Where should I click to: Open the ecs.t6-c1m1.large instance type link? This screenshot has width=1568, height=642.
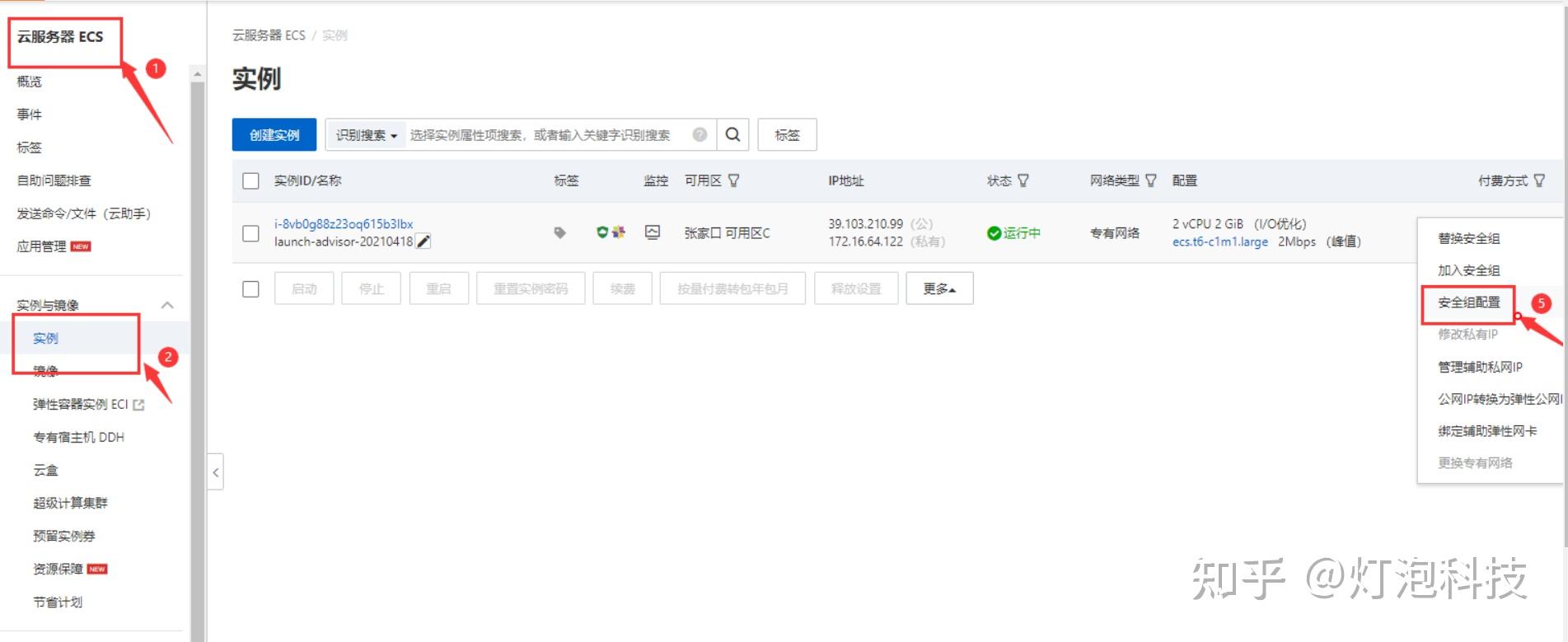tap(1220, 241)
